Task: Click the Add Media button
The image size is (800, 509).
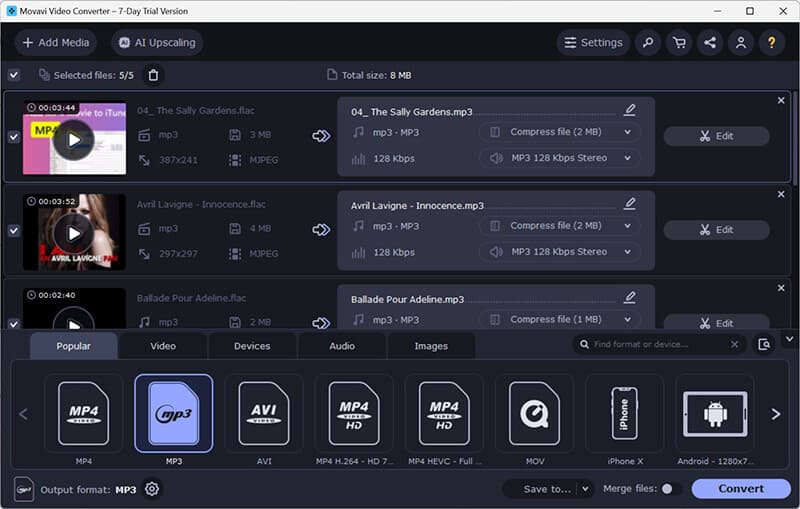Action: (x=56, y=42)
